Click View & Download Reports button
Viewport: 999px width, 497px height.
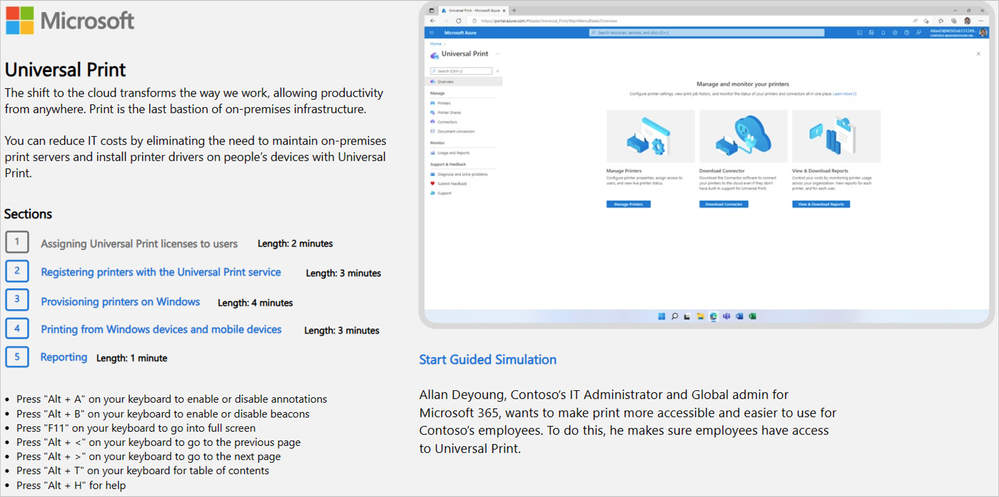(x=821, y=205)
